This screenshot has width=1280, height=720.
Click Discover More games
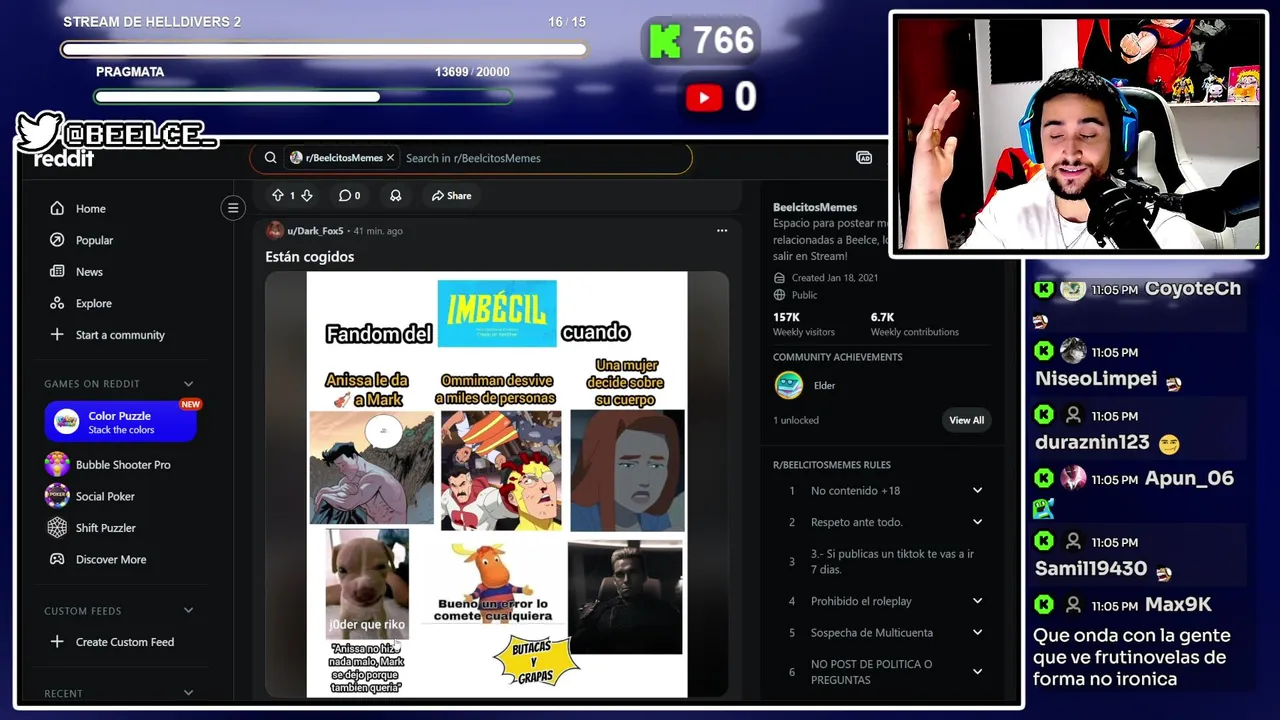coord(110,560)
